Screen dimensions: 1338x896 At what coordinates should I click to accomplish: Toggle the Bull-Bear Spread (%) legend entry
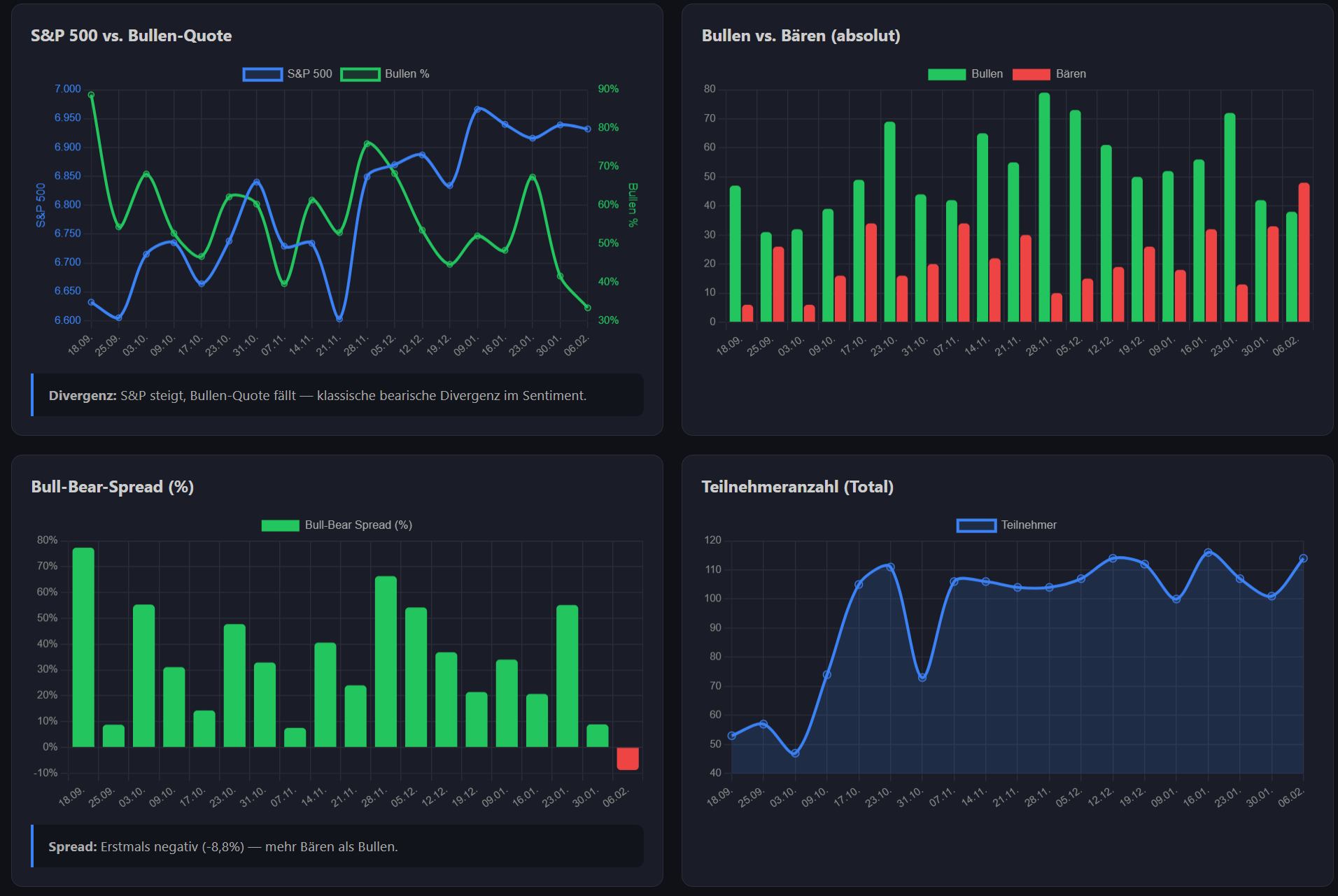[337, 525]
